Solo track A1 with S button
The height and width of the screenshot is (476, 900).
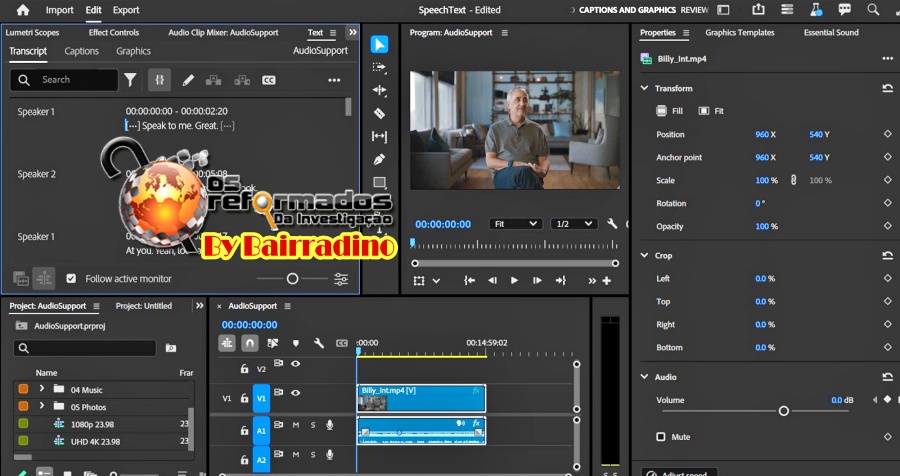click(313, 425)
